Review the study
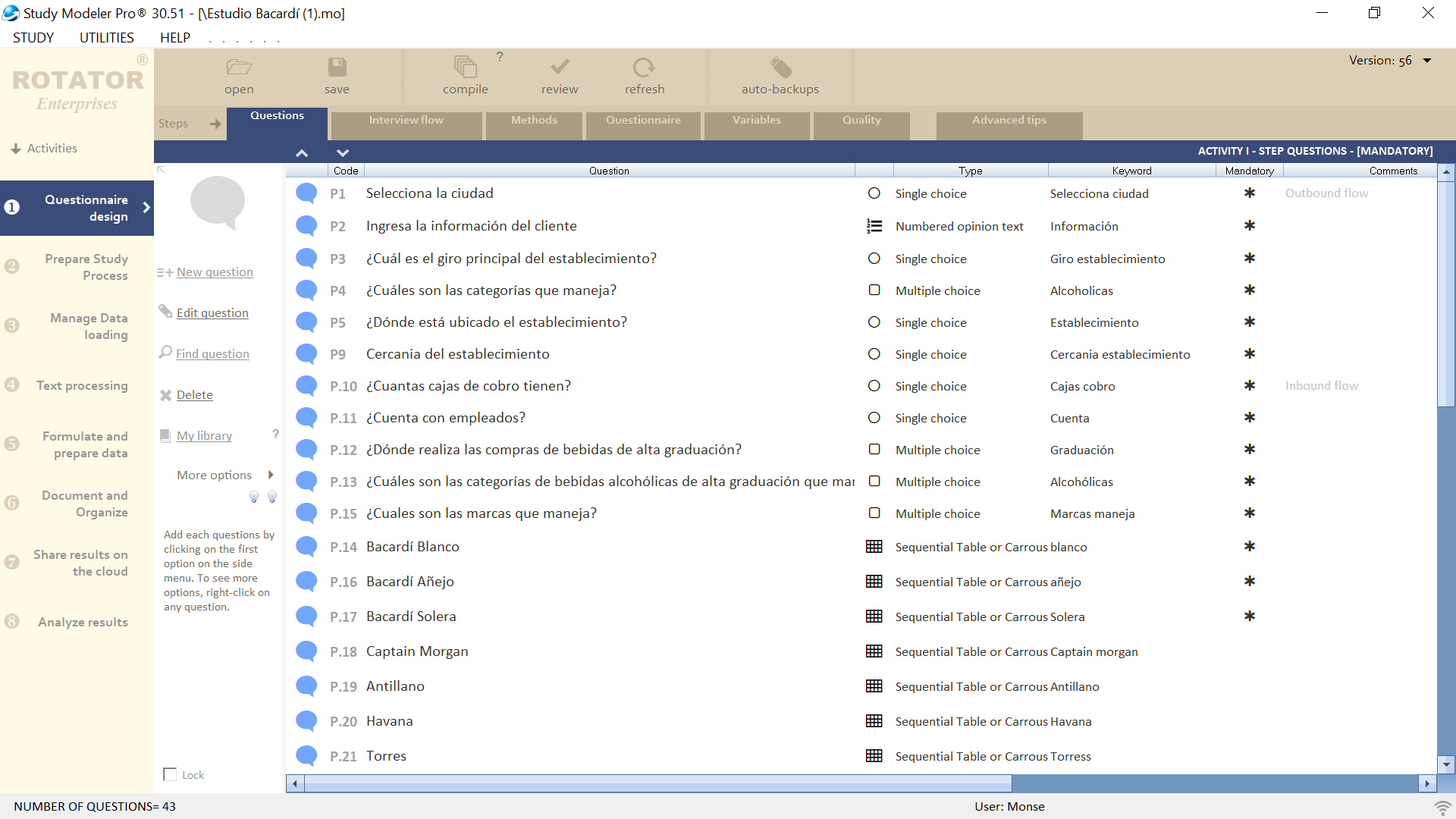Viewport: 1456px width, 819px height. pos(559,76)
